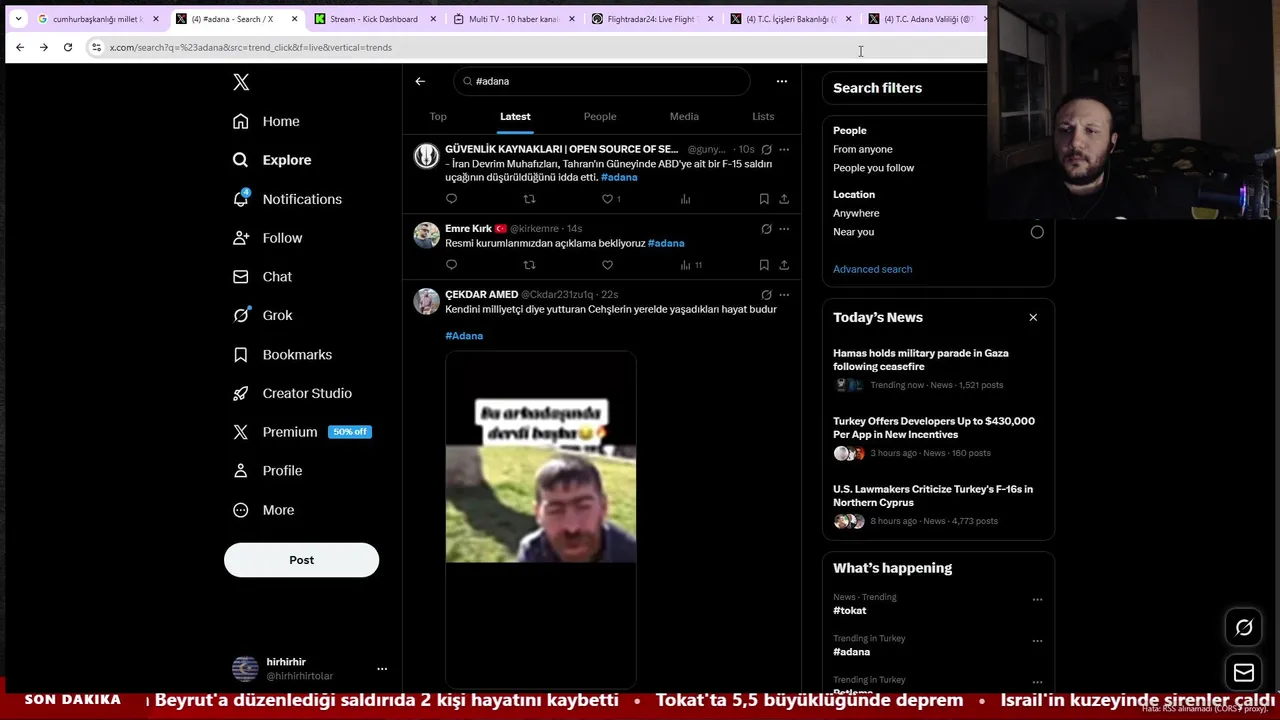The image size is (1280, 720).
Task: Open Chat in sidebar
Action: point(262,277)
